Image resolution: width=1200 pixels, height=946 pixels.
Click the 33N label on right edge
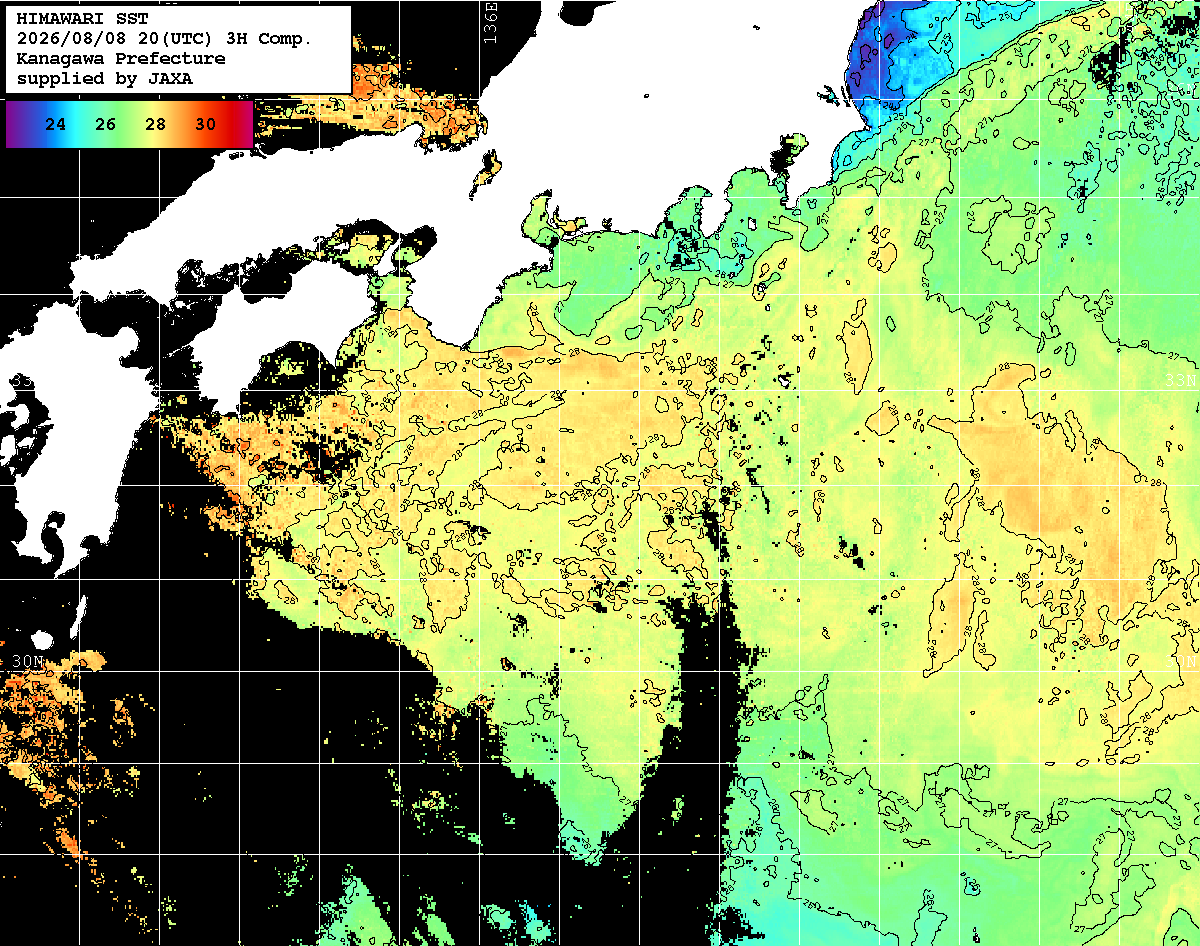(x=1181, y=381)
